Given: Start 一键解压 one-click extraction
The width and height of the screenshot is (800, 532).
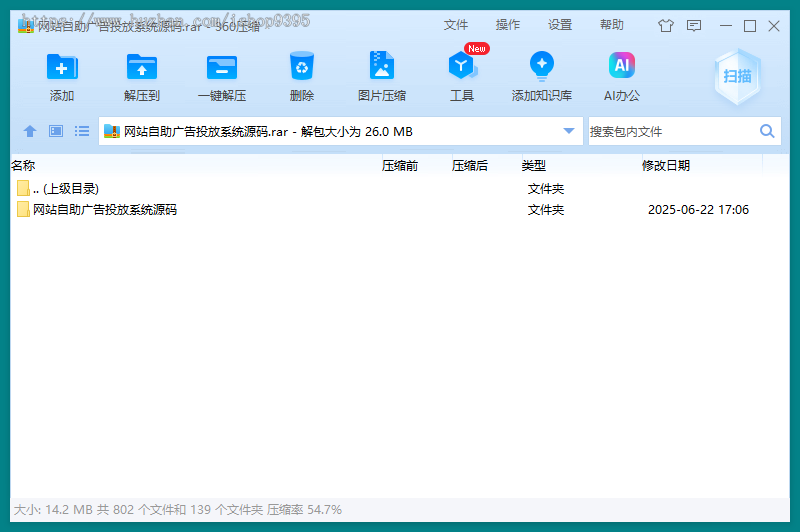Looking at the screenshot, I should [222, 67].
